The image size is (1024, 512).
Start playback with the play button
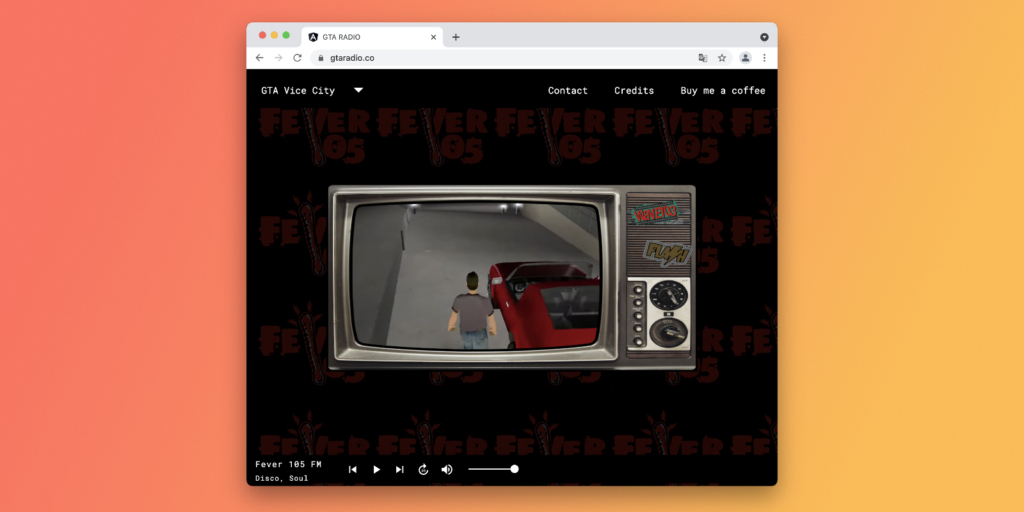click(x=376, y=470)
